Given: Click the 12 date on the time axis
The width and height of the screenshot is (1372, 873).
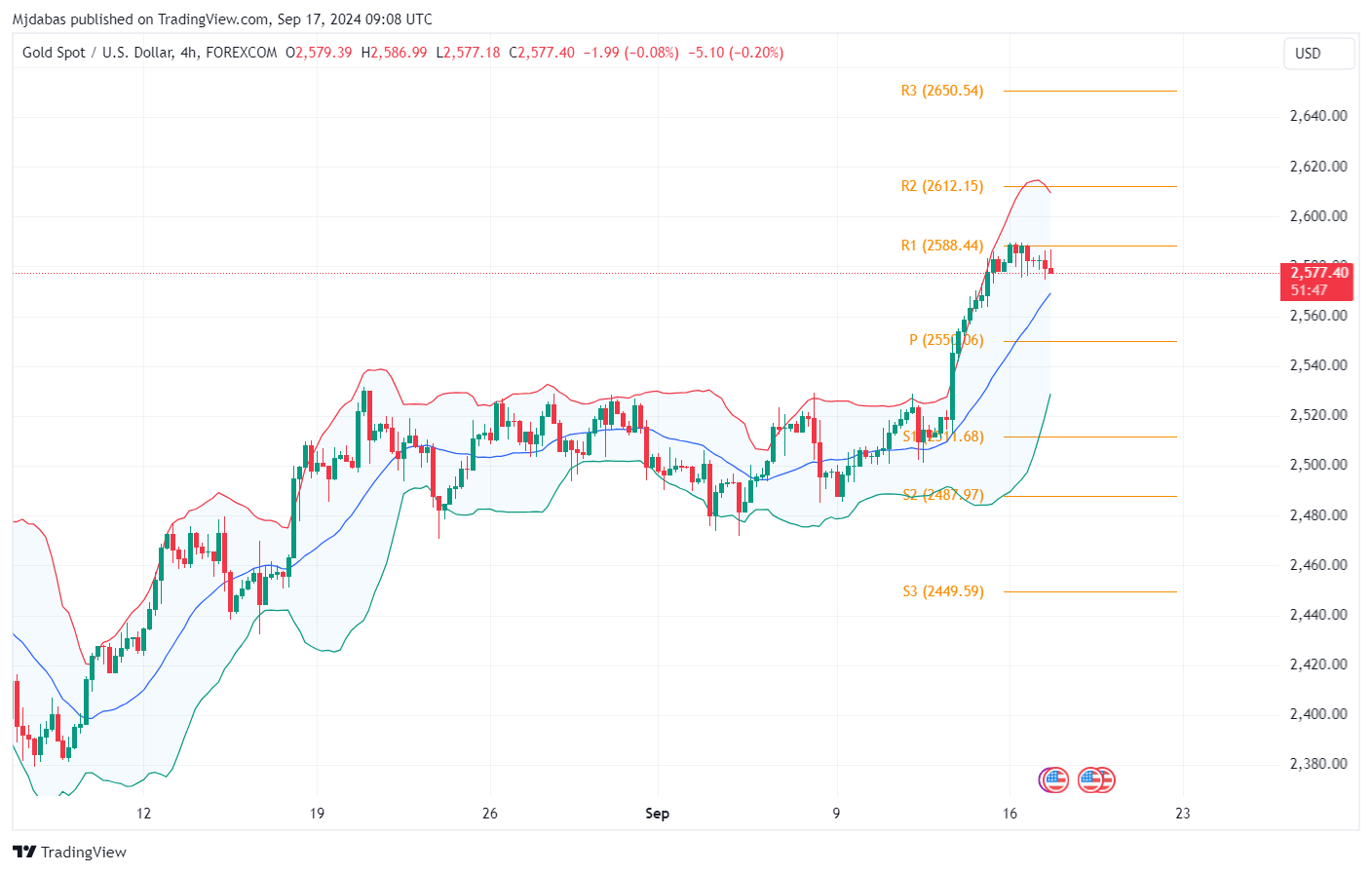Looking at the screenshot, I should [x=144, y=814].
